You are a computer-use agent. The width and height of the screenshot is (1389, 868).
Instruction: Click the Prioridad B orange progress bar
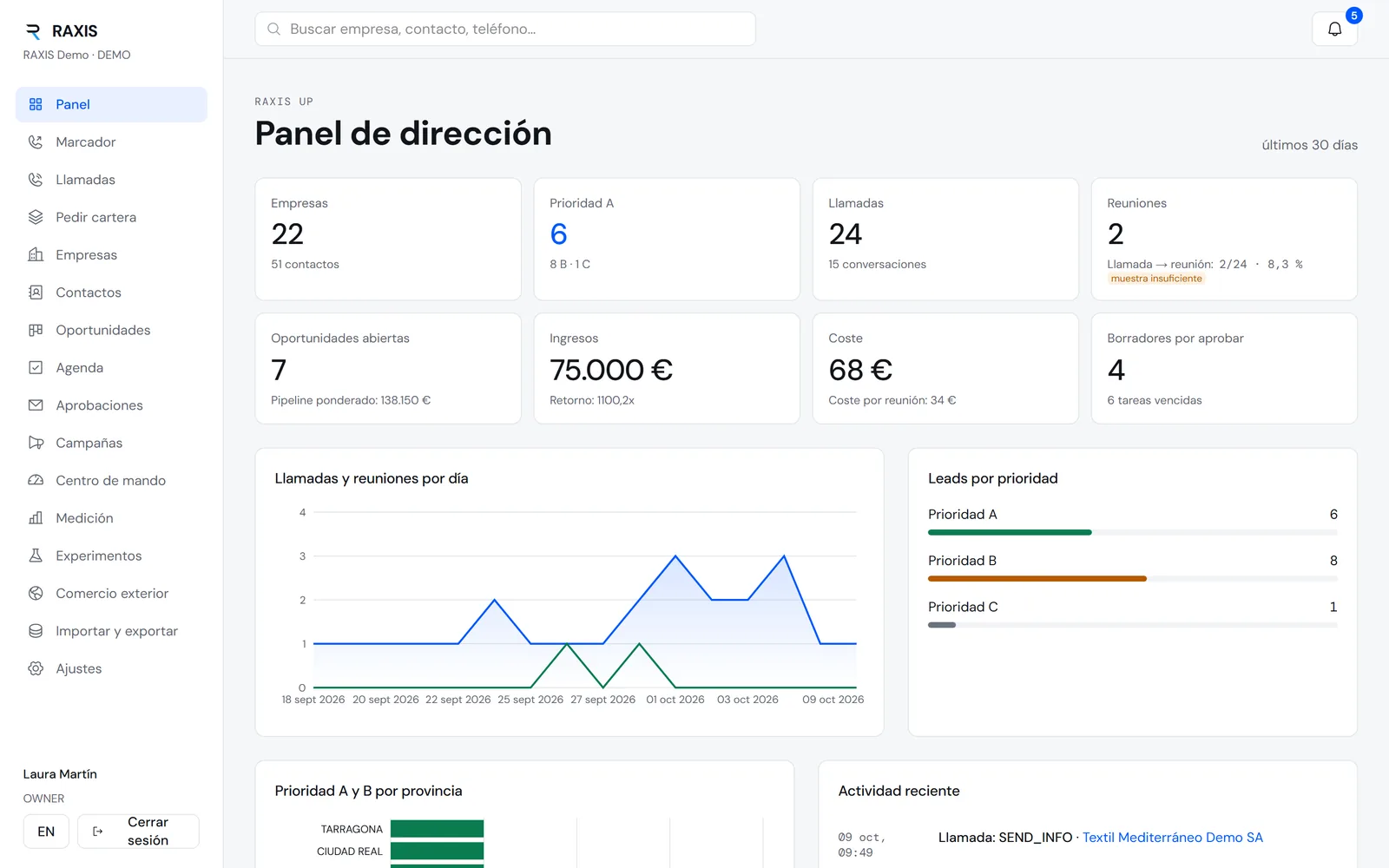(1037, 578)
